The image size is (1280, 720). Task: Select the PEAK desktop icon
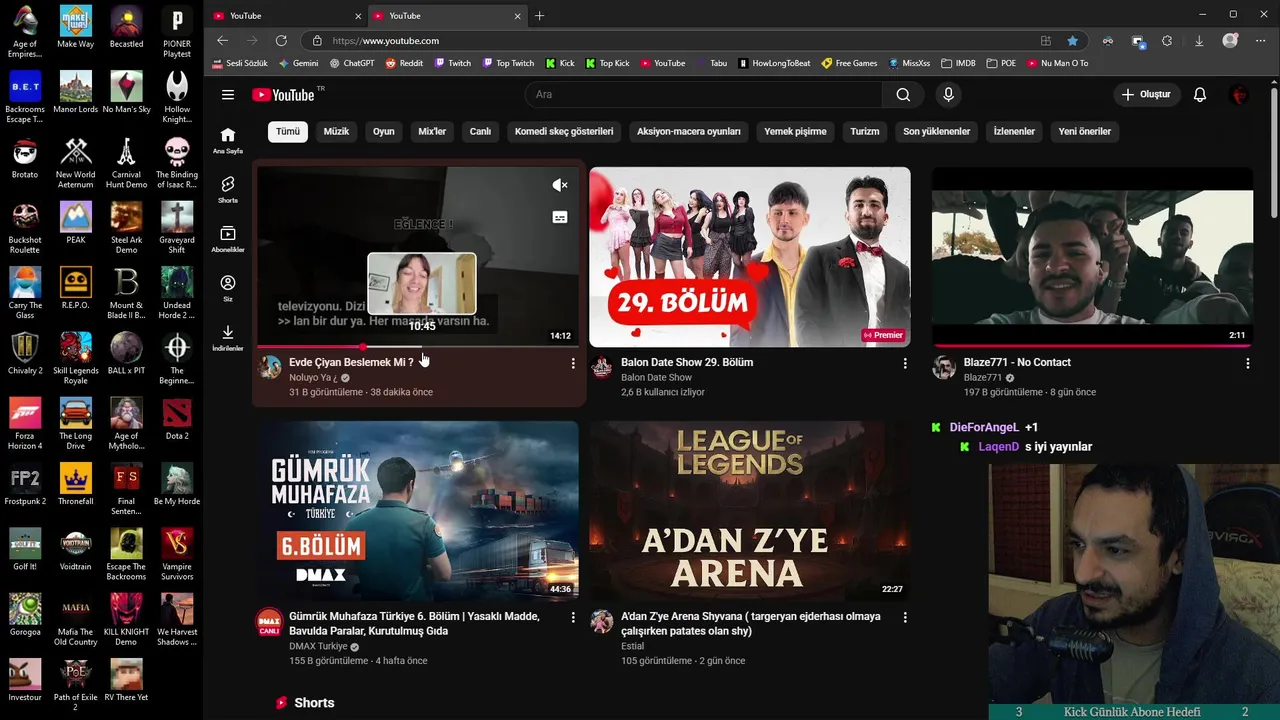[x=76, y=224]
